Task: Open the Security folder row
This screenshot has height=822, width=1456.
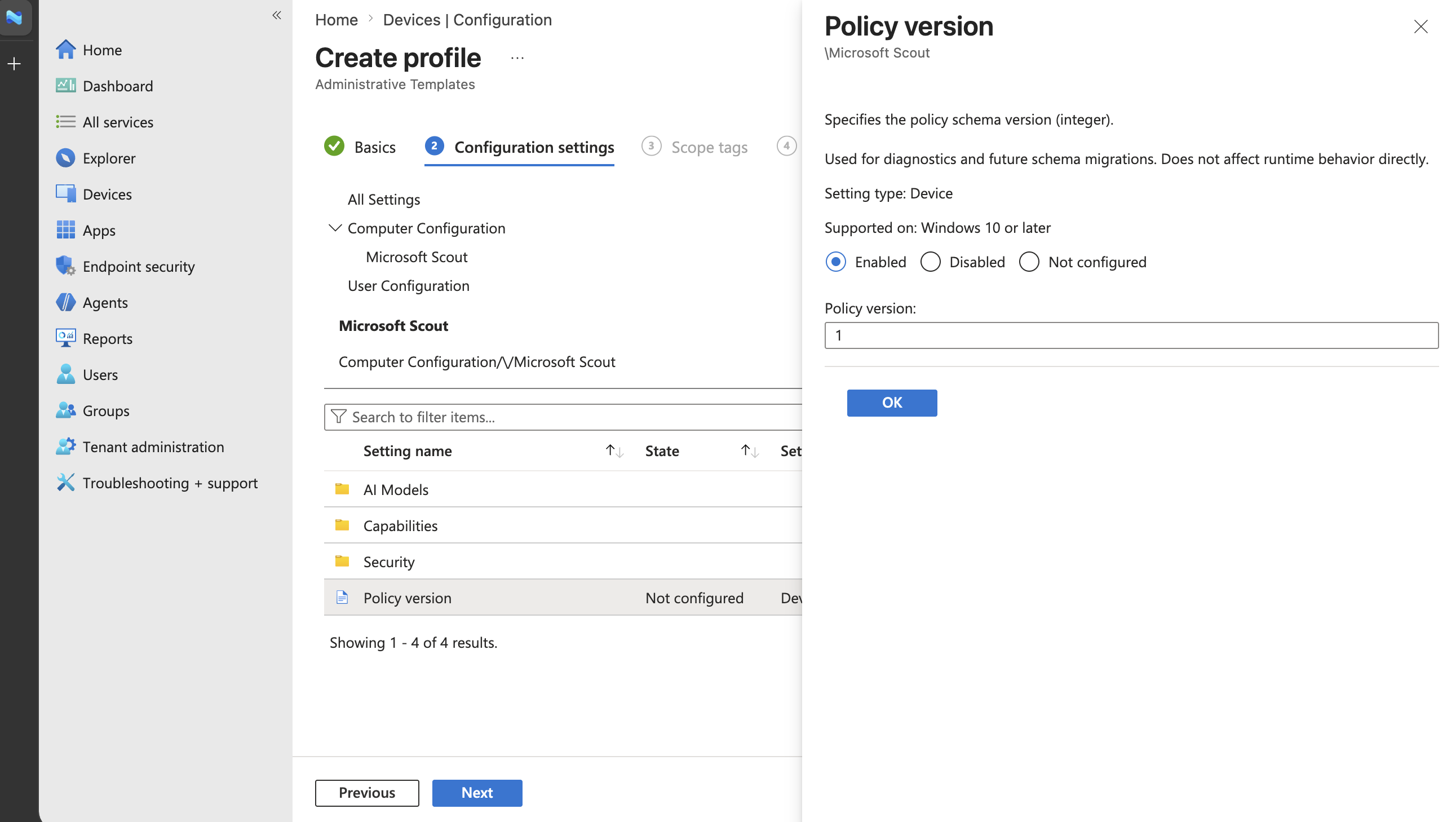Action: 563,562
